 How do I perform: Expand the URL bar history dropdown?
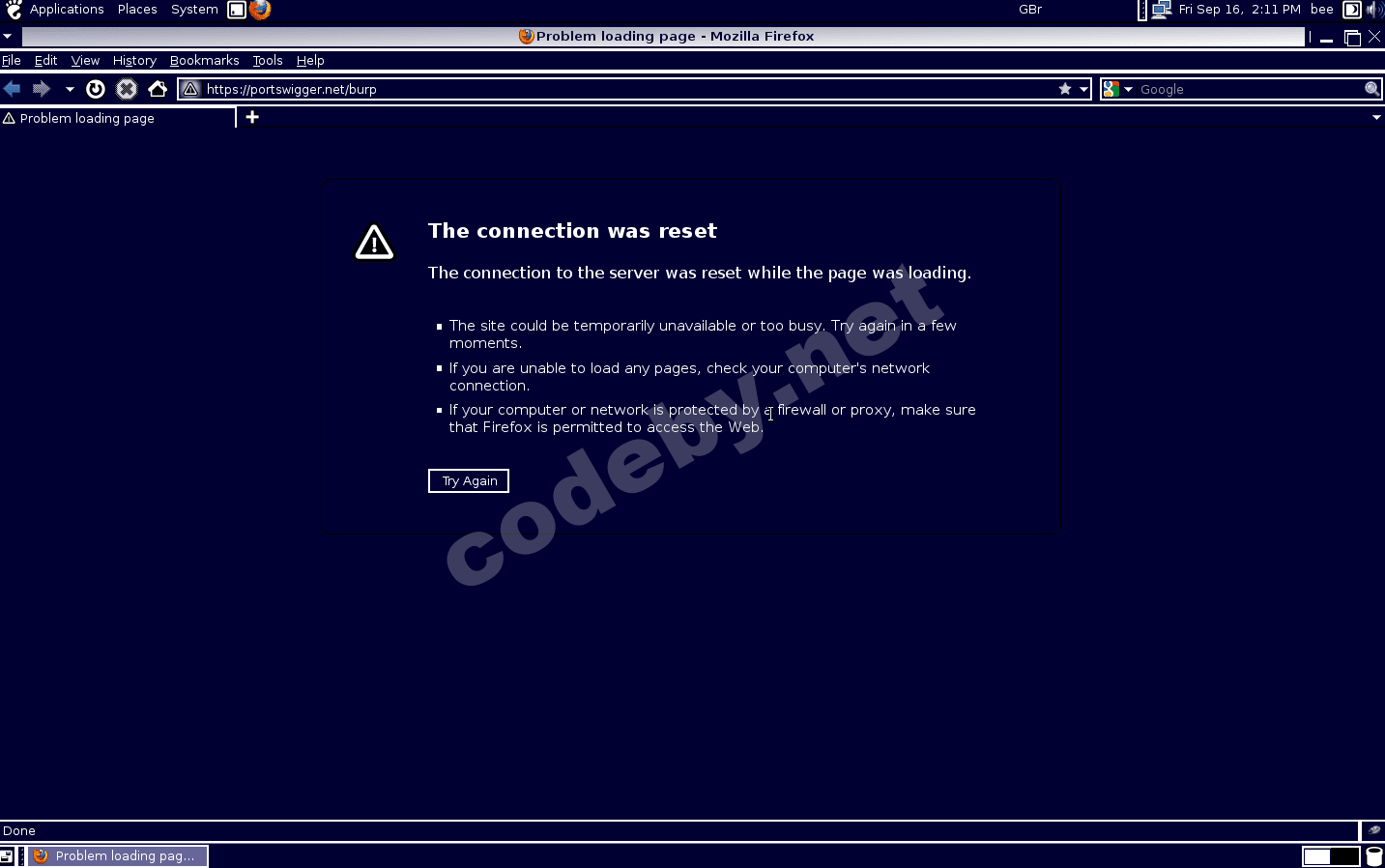pyautogui.click(x=1083, y=89)
